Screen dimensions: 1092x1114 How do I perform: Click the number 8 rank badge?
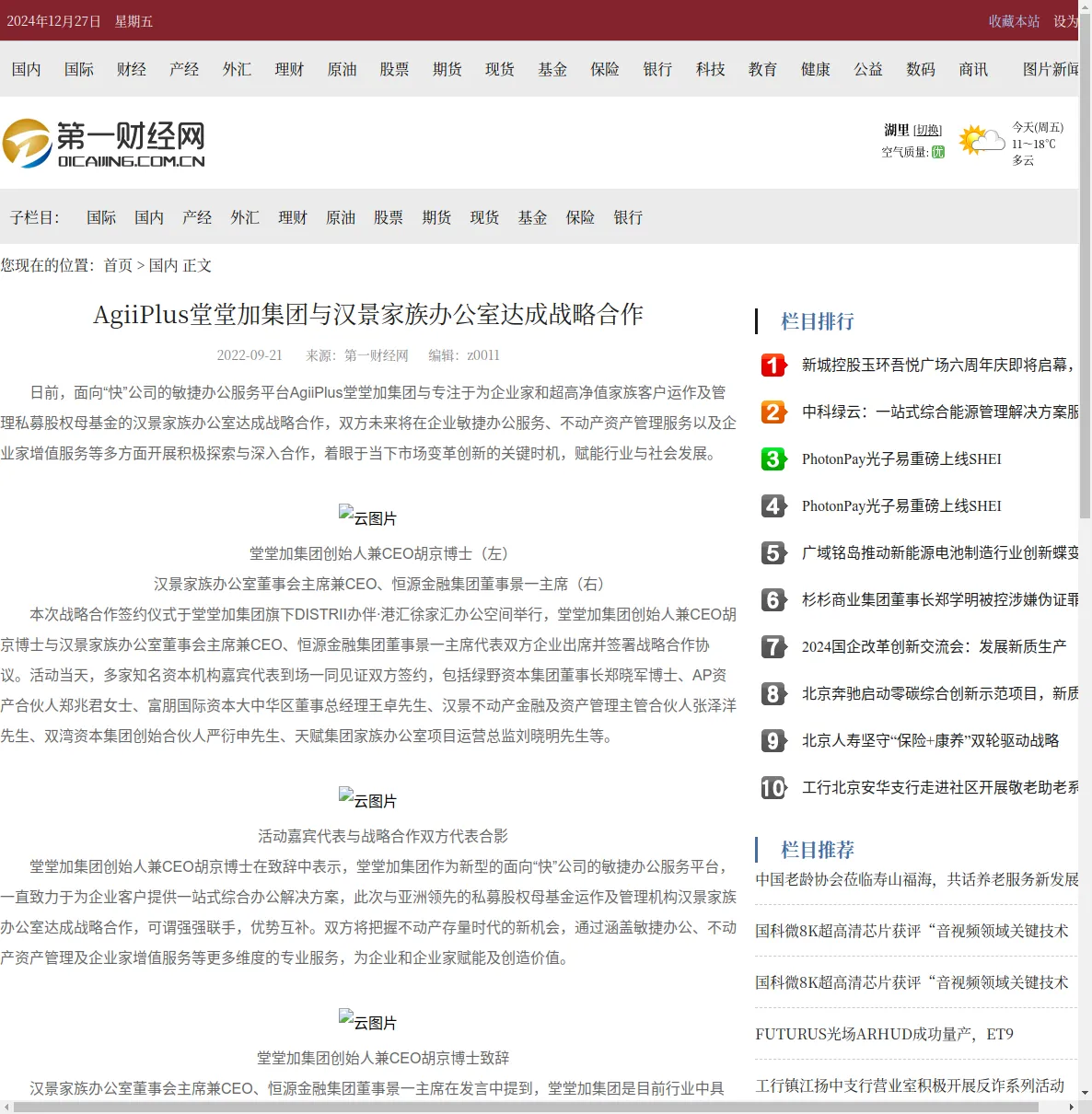click(773, 694)
